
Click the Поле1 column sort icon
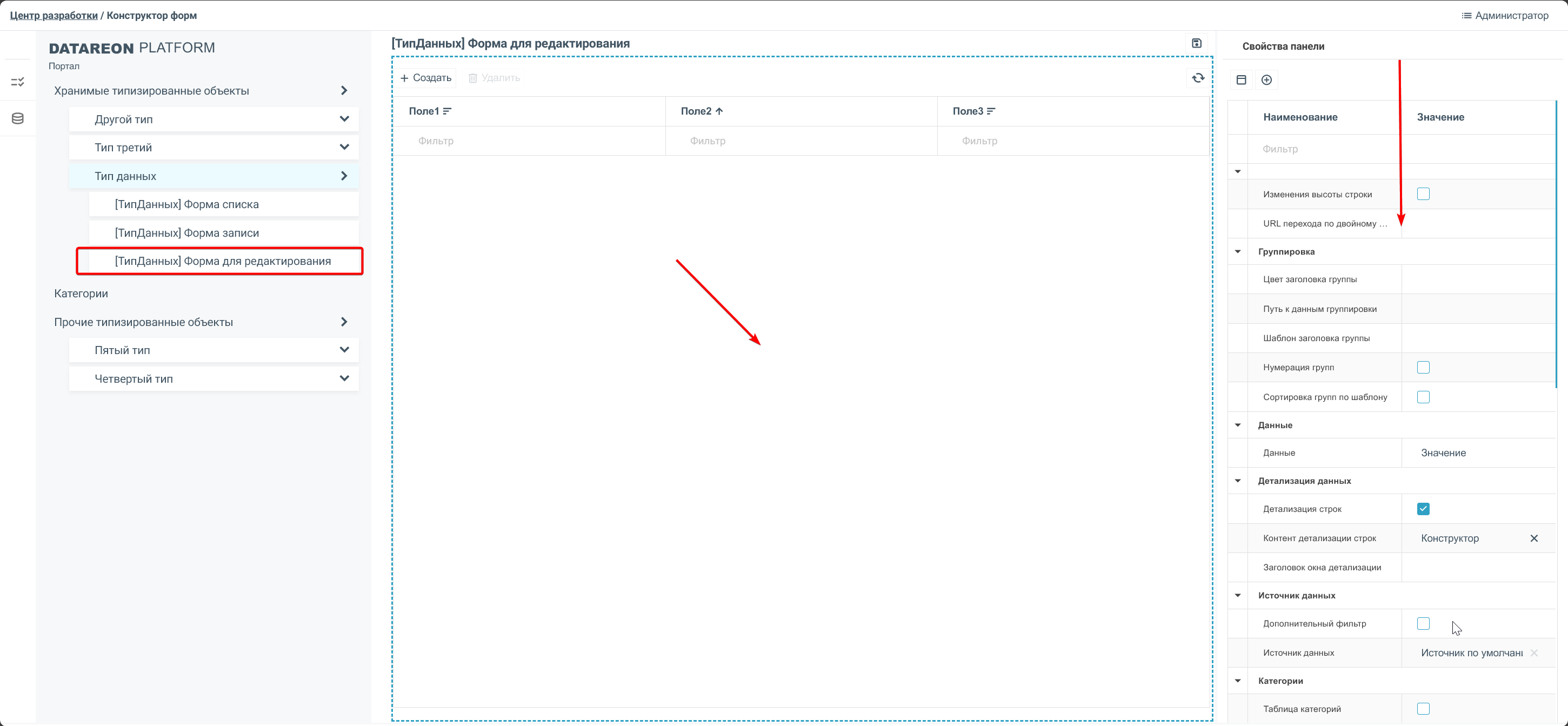click(x=448, y=111)
